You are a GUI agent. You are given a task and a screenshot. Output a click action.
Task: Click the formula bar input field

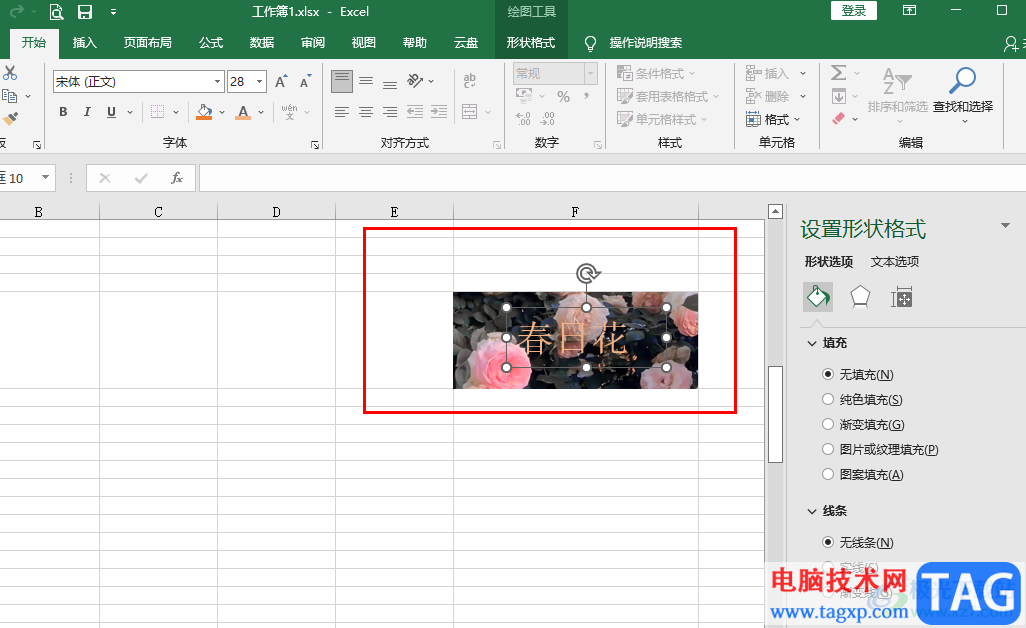(612, 178)
